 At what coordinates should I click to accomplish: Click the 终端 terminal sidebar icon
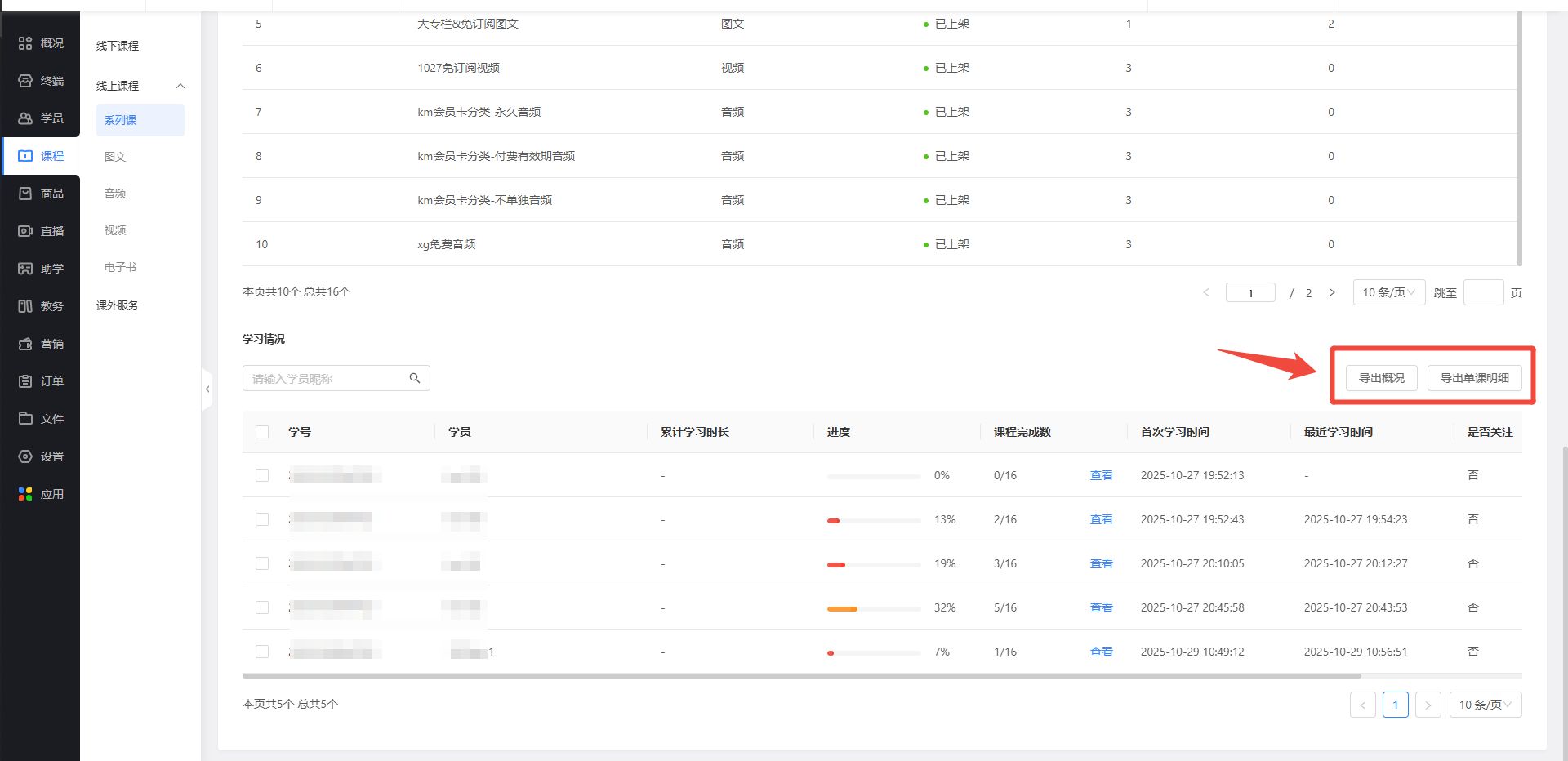click(x=25, y=81)
